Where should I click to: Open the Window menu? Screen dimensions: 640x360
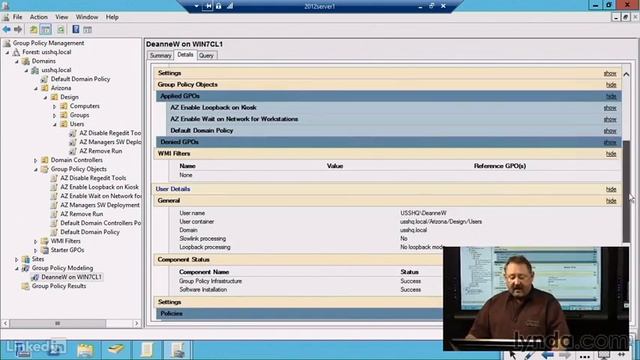click(87, 17)
